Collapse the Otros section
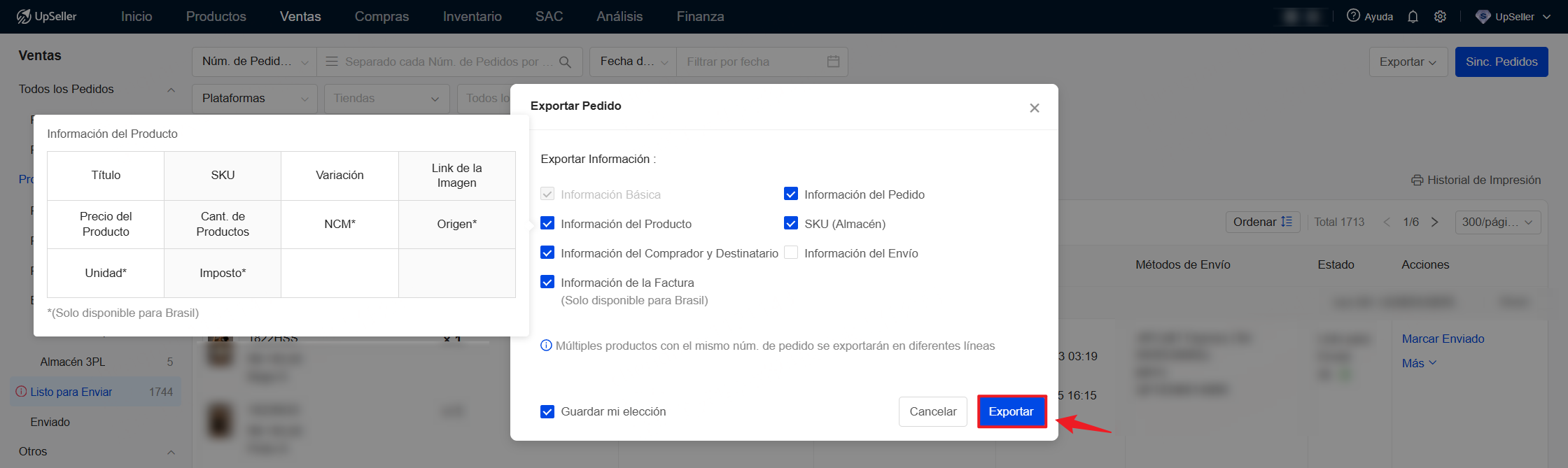1568x468 pixels. [x=171, y=452]
